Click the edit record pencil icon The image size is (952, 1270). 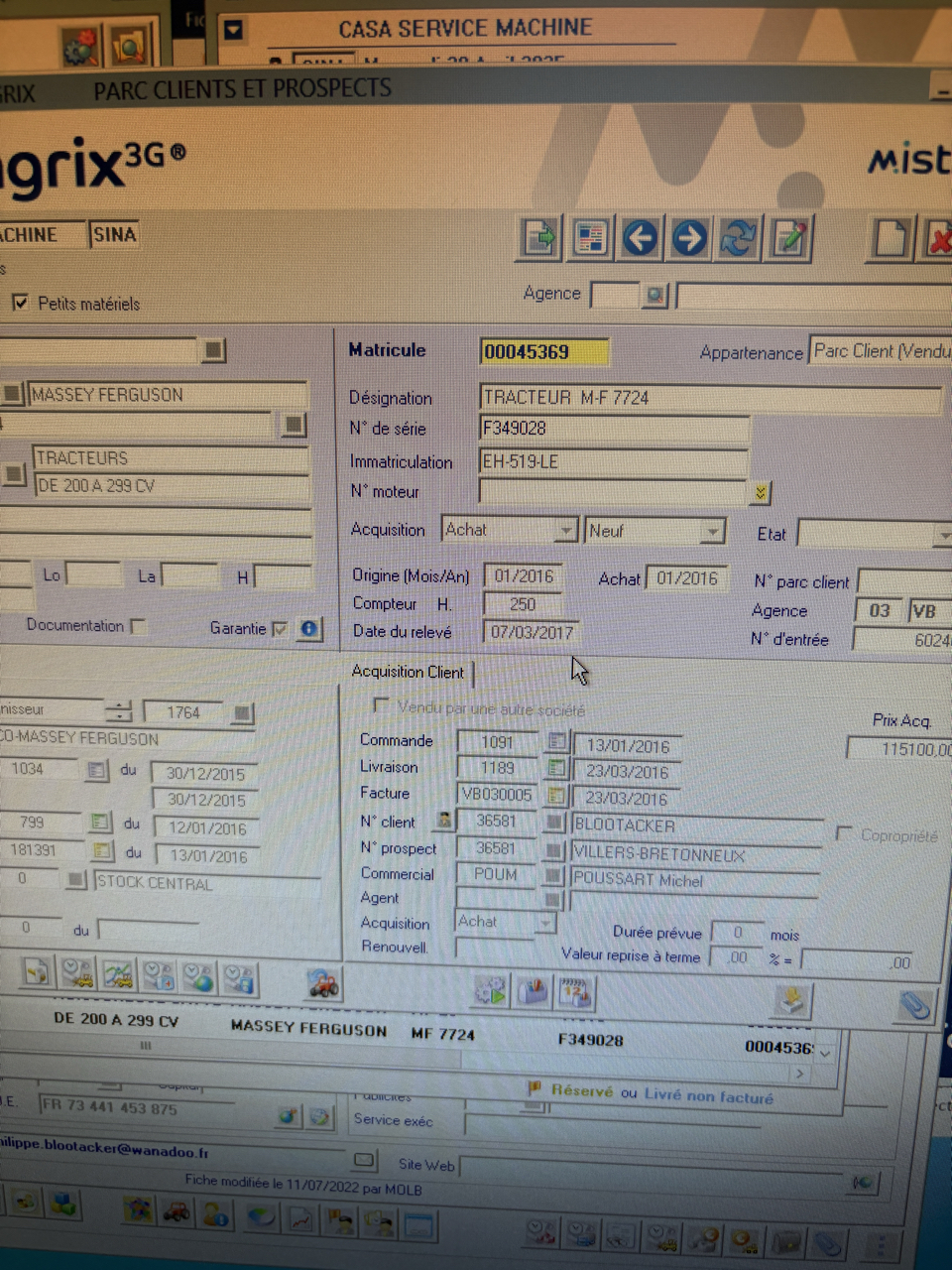(790, 238)
